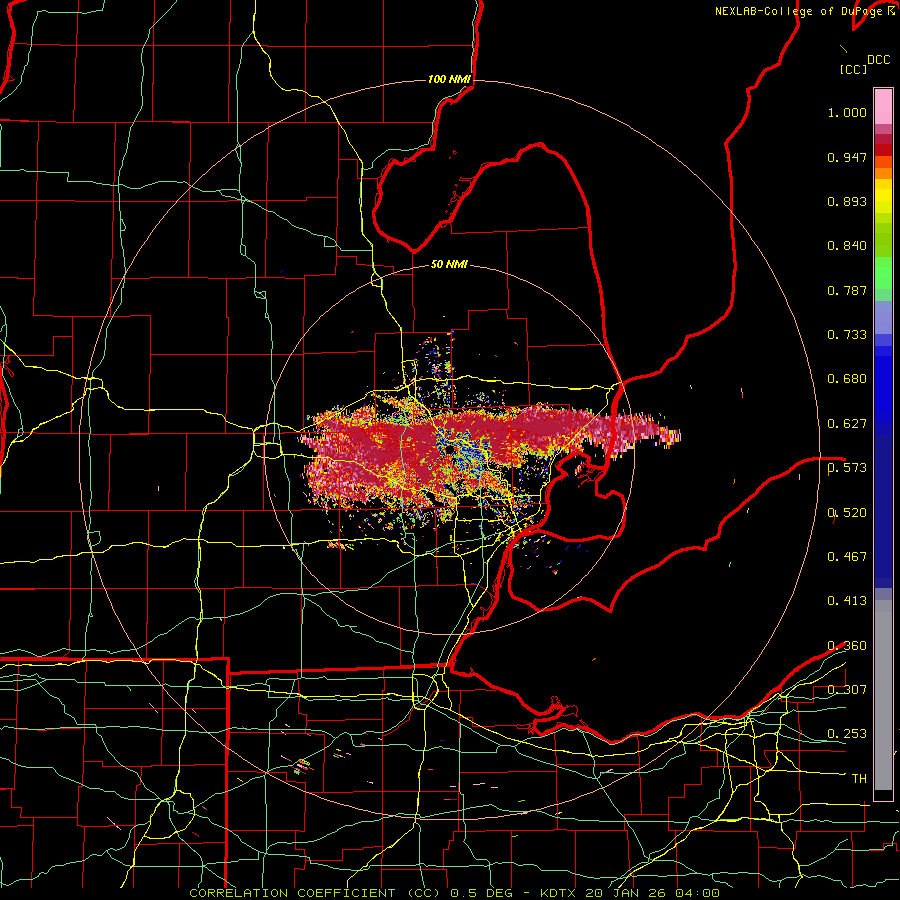Select the TH threshold label

(x=859, y=779)
